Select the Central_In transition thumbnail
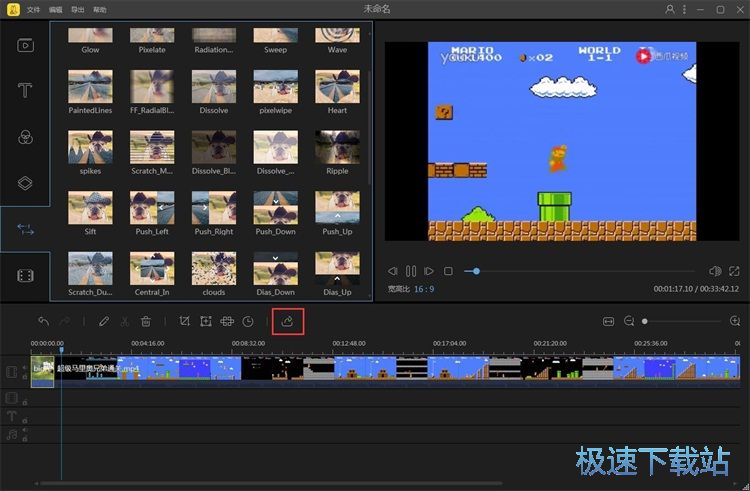The height and width of the screenshot is (491, 750). (152, 269)
